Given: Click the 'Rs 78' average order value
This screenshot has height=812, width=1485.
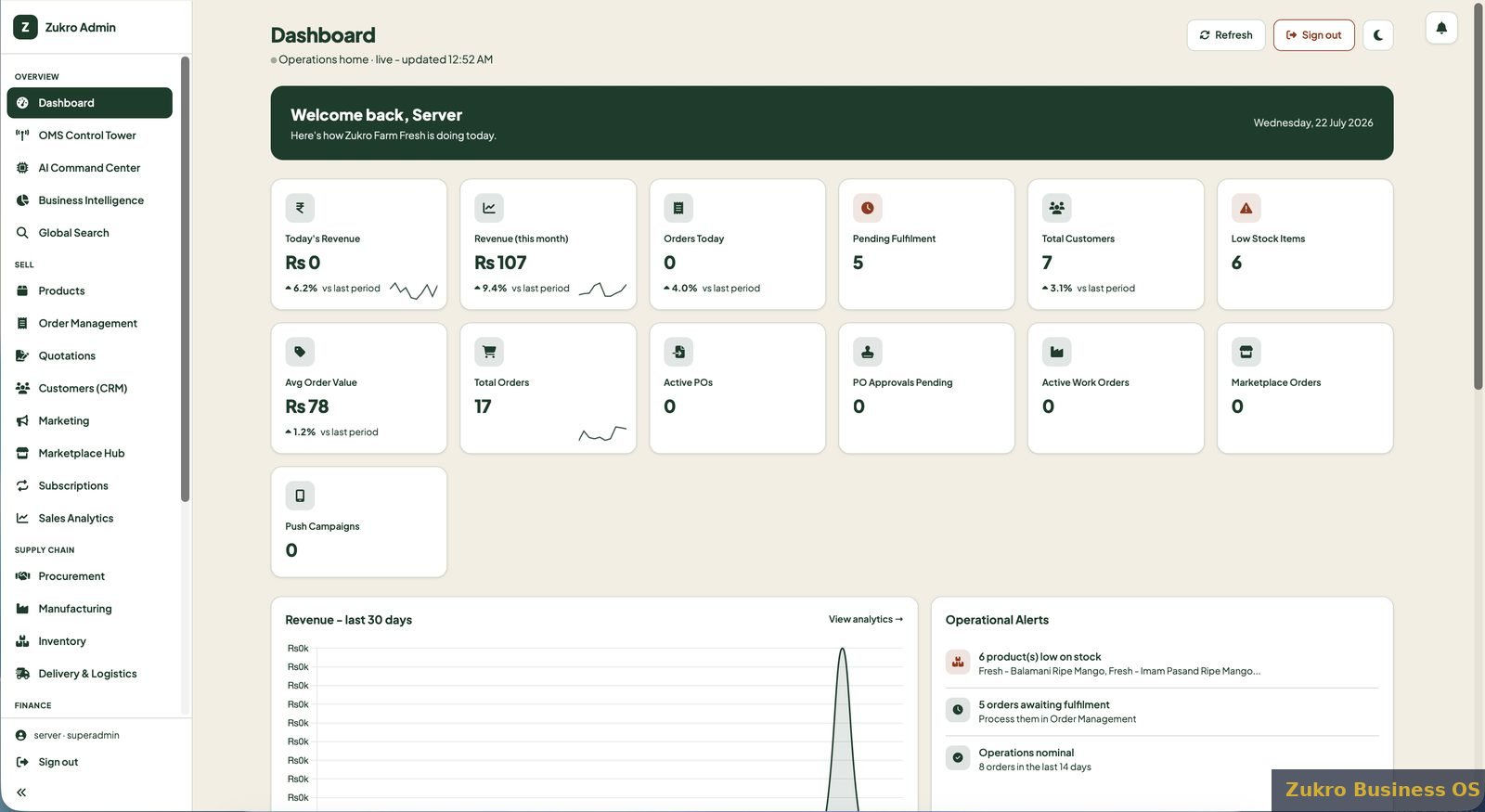Looking at the screenshot, I should [307, 406].
